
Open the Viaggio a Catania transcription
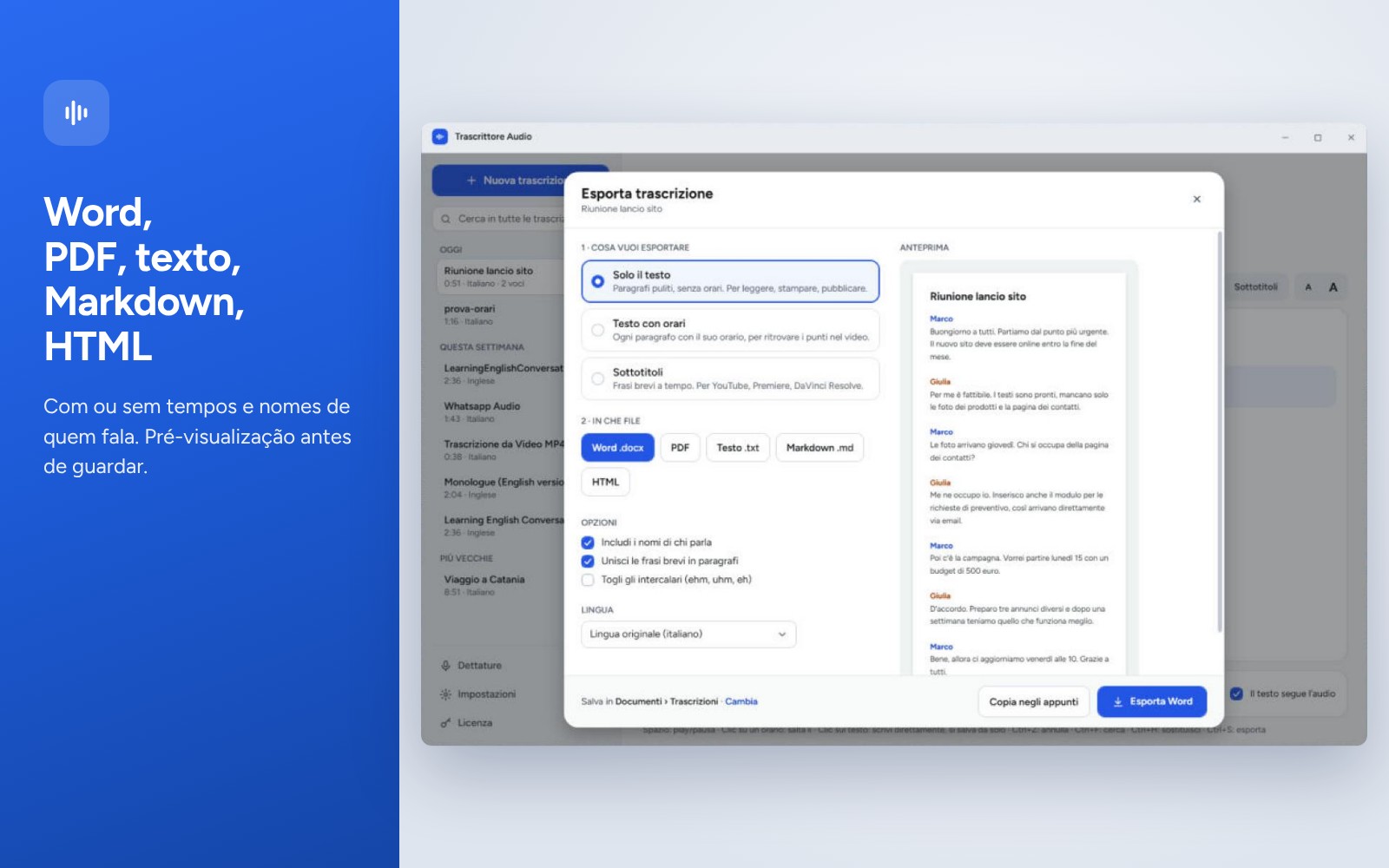point(502,585)
